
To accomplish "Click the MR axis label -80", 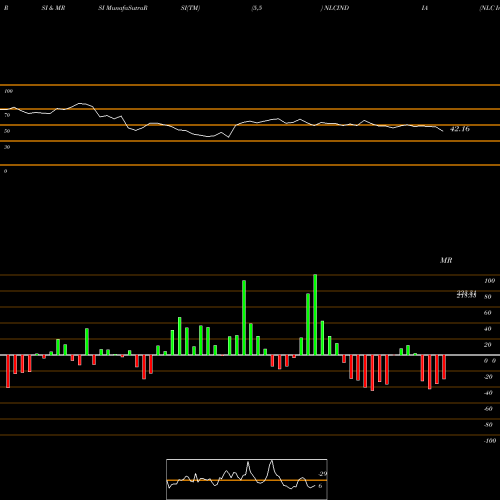I will [488, 425].
